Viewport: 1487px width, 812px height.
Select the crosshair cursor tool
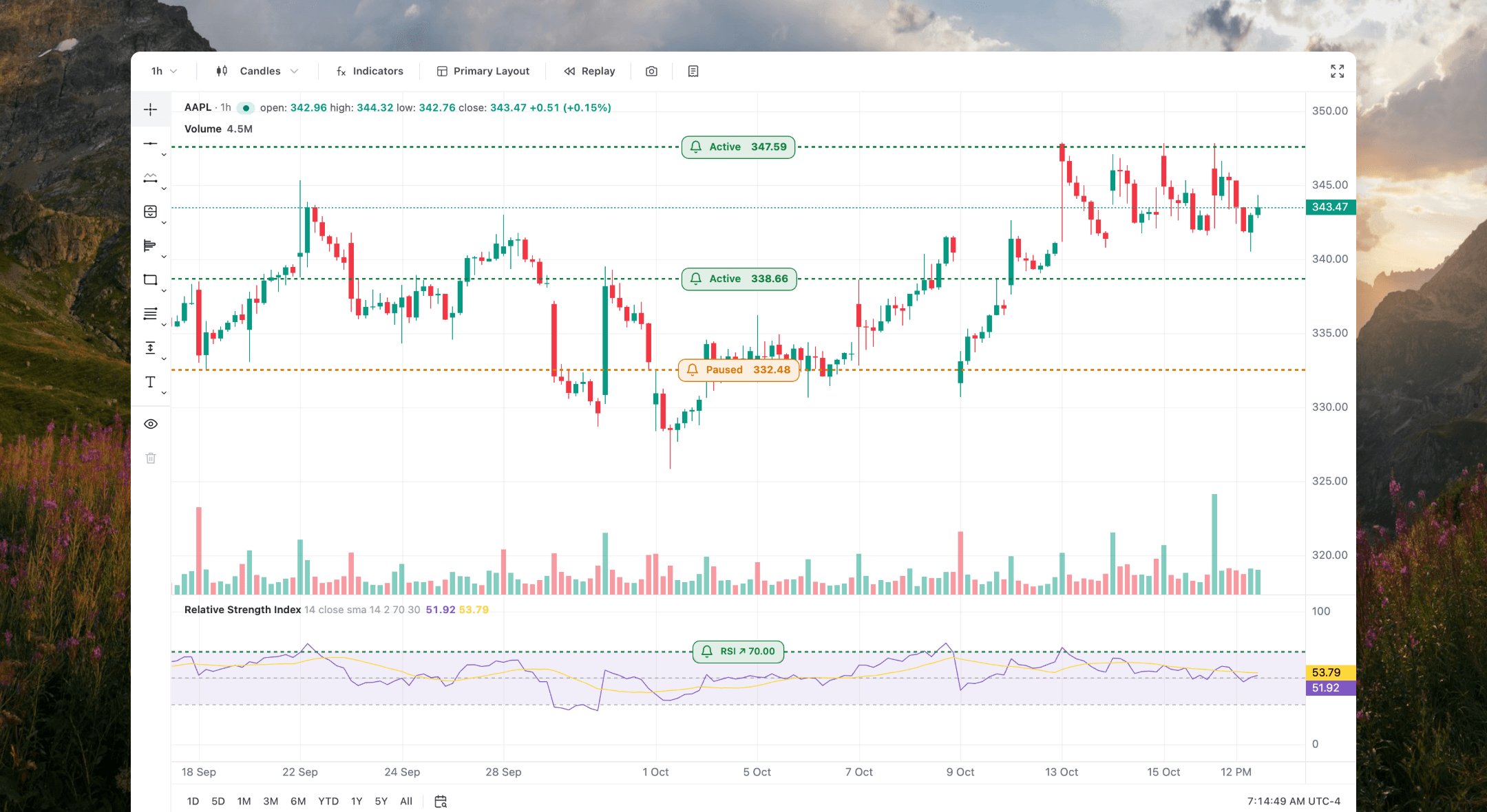150,109
